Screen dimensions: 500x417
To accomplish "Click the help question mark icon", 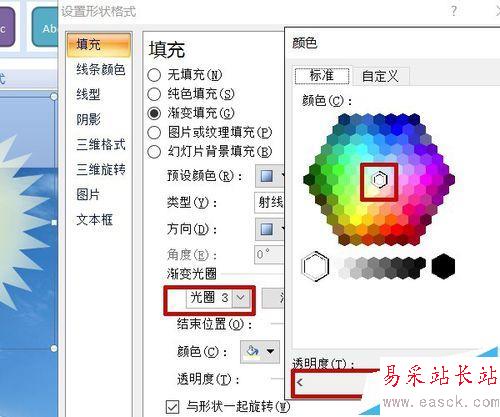I will (x=454, y=11).
